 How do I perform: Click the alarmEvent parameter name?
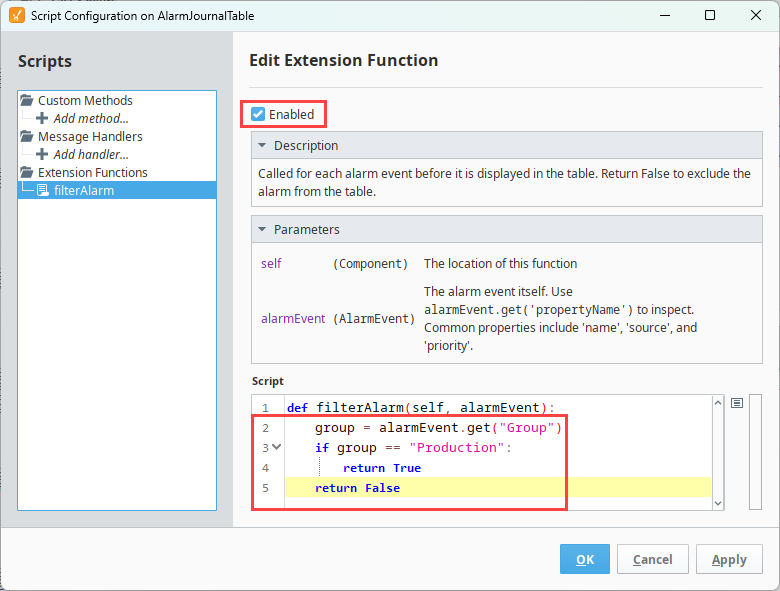click(293, 318)
